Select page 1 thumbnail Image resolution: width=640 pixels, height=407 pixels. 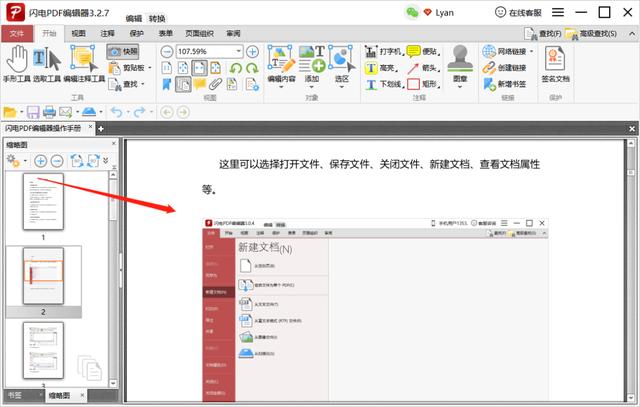pos(43,202)
